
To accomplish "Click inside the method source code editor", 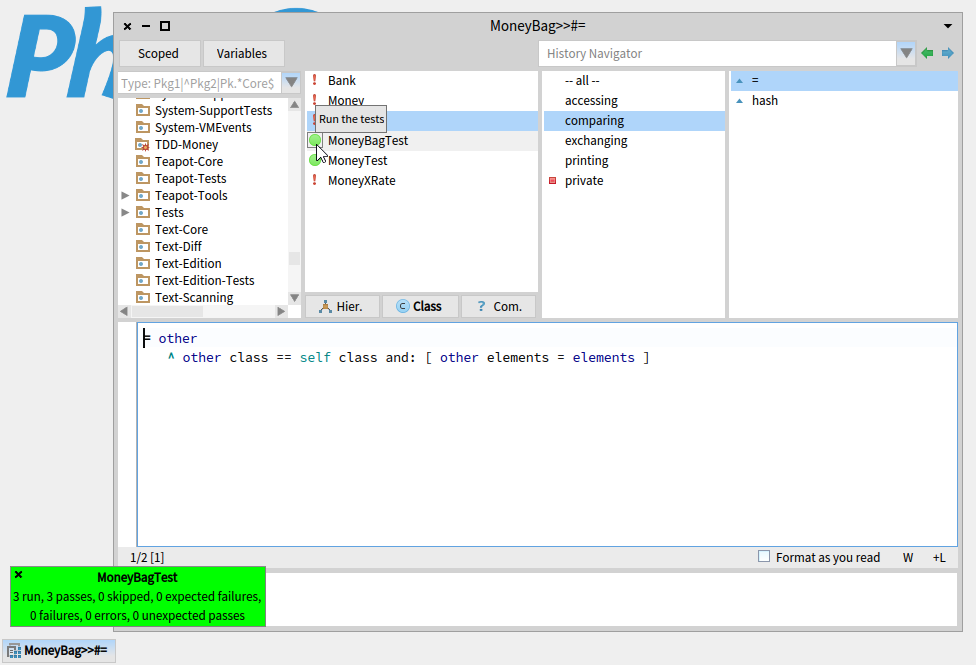I will (x=547, y=434).
